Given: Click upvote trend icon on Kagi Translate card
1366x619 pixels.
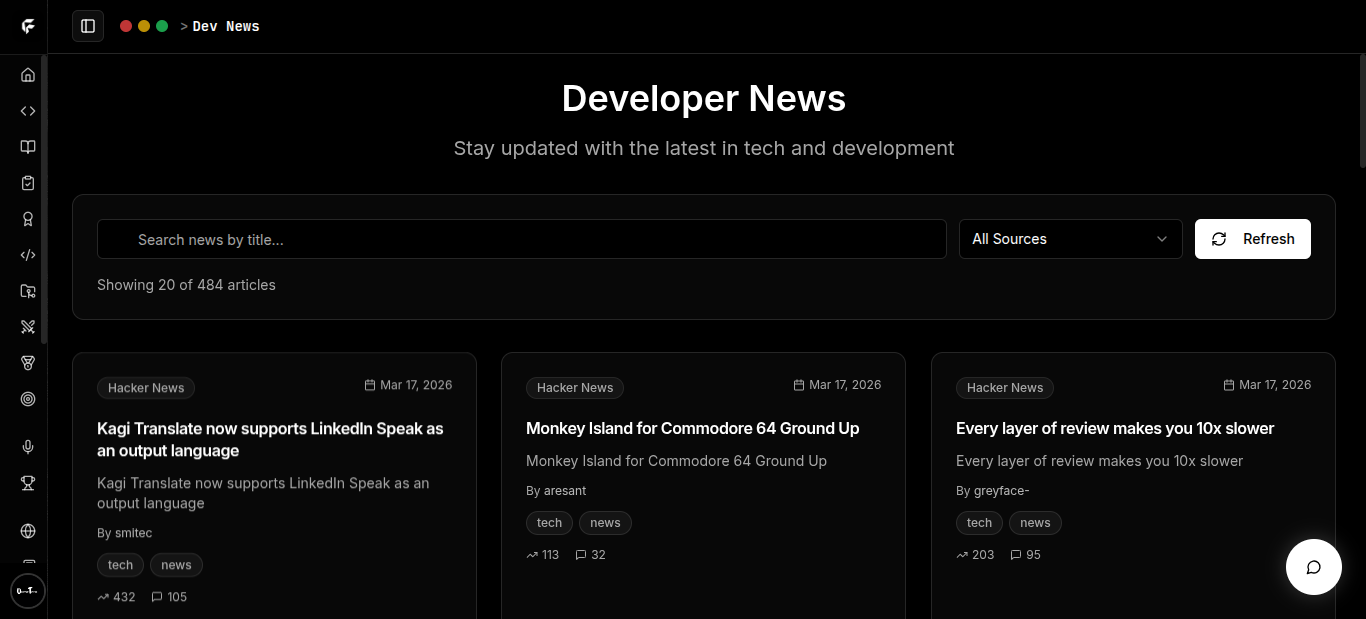Looking at the screenshot, I should [103, 597].
